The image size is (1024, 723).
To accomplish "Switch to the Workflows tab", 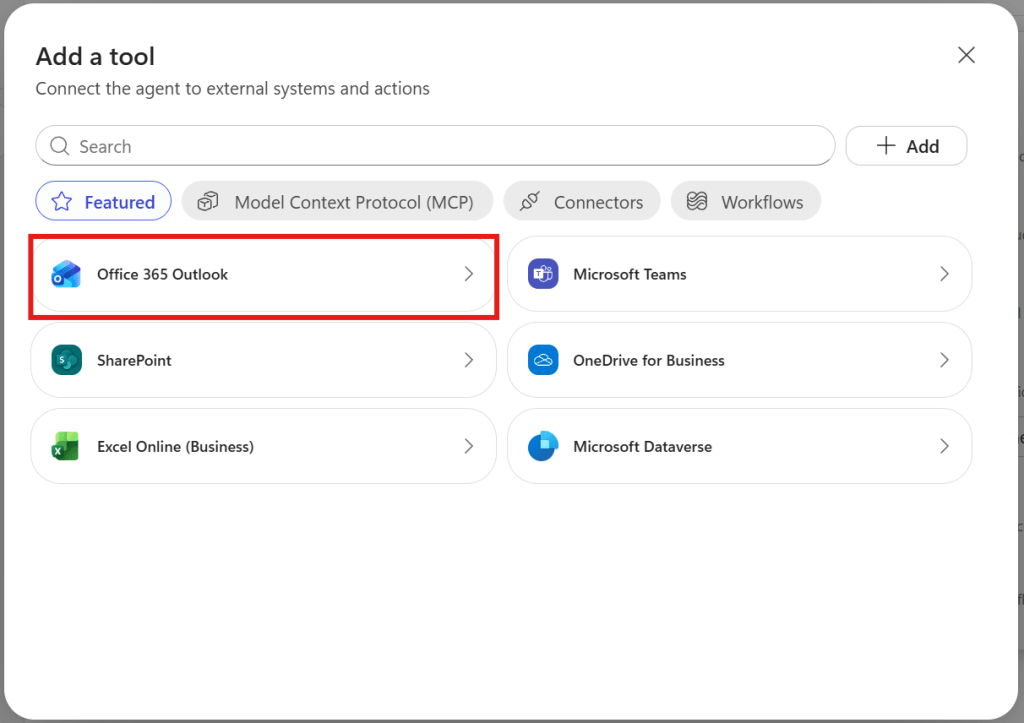I will click(746, 201).
